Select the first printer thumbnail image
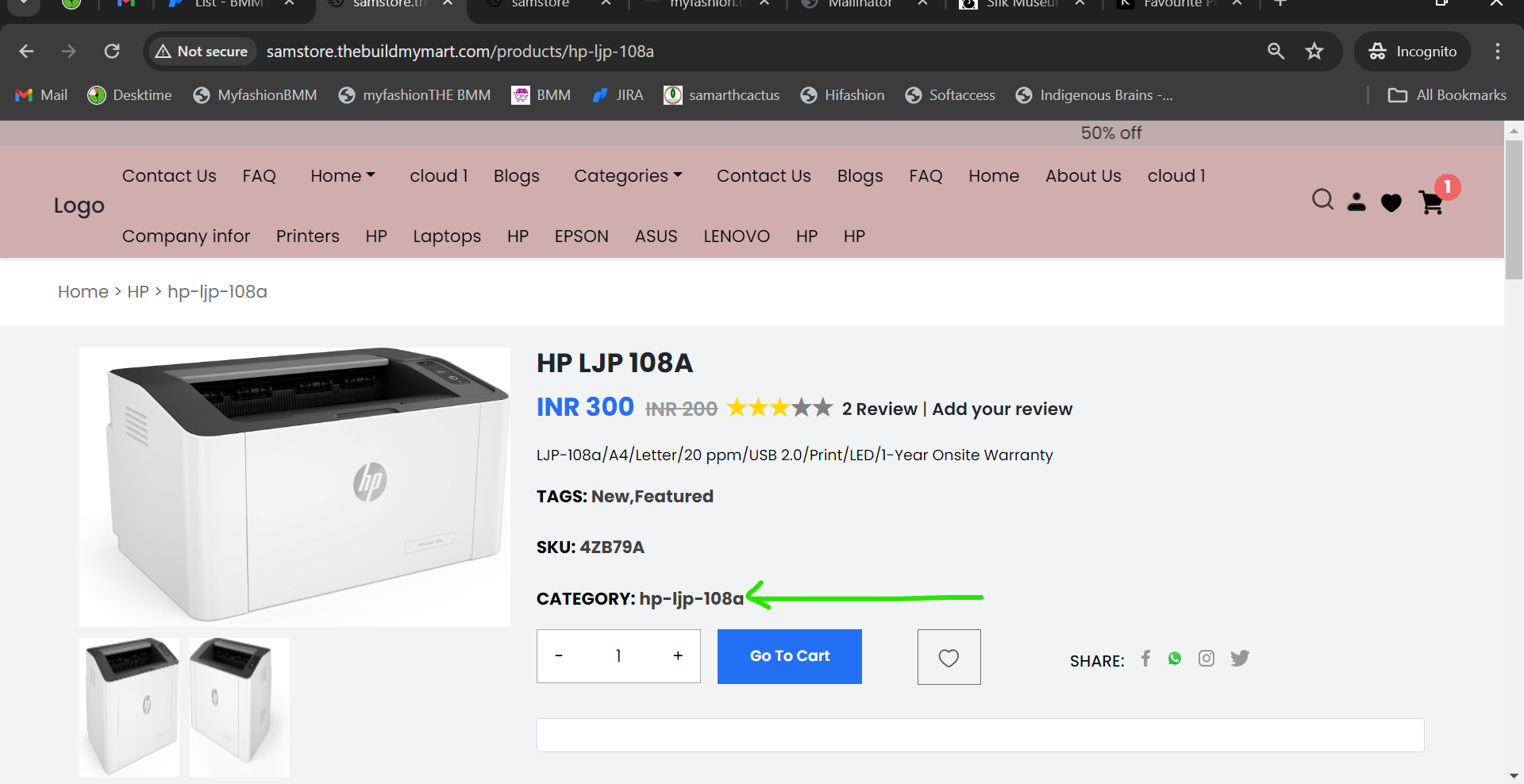This screenshot has width=1524, height=784. [129, 707]
